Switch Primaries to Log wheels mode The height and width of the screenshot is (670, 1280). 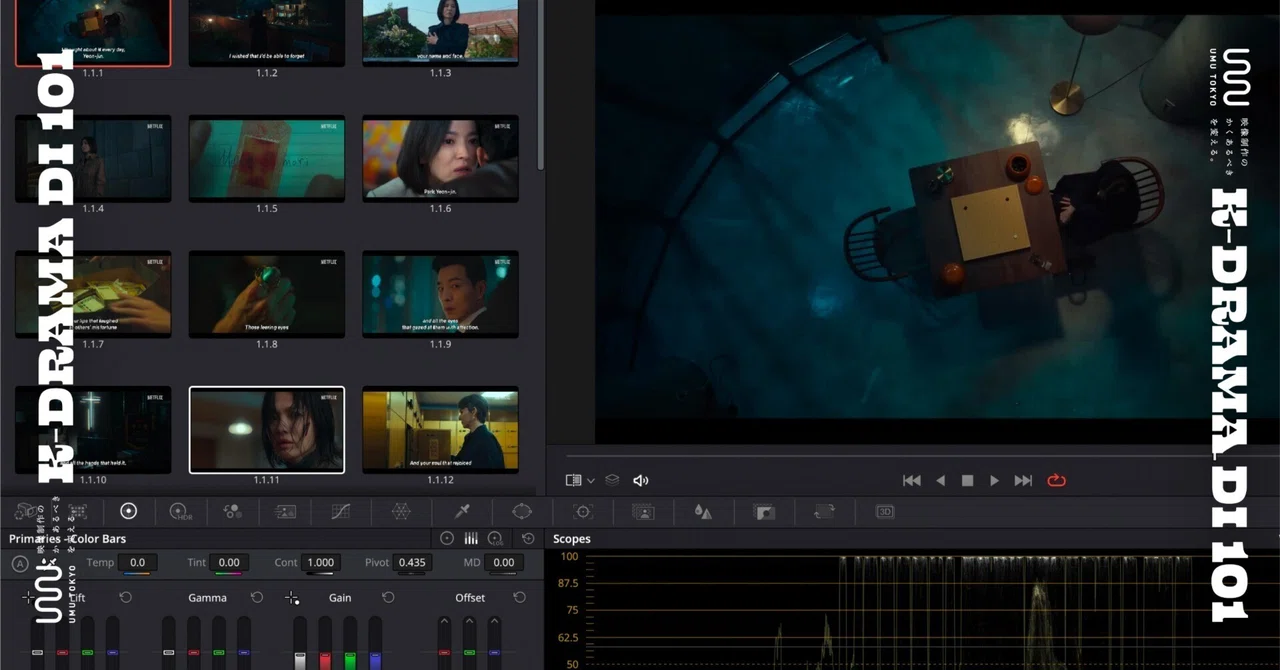[x=495, y=538]
